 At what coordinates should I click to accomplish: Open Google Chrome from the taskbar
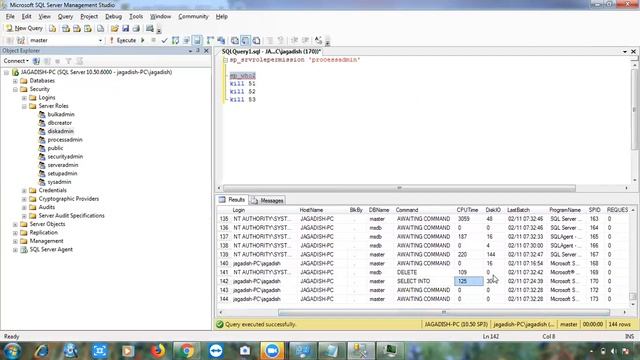187,351
